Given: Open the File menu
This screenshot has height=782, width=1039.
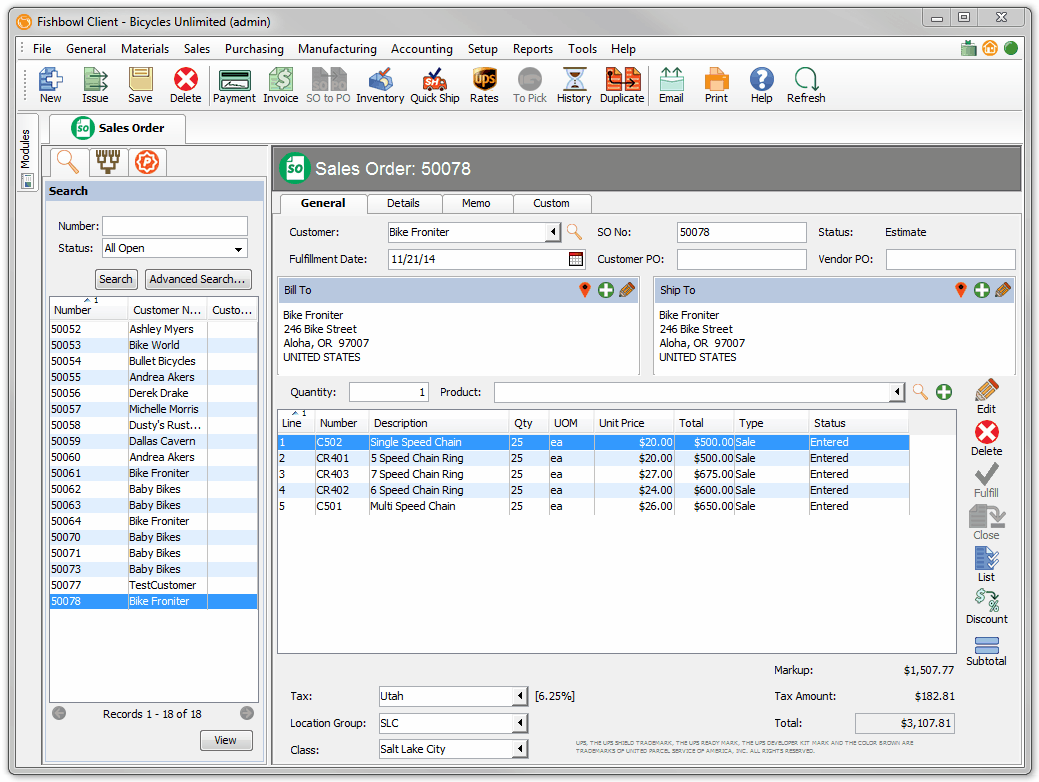Looking at the screenshot, I should 42,49.
